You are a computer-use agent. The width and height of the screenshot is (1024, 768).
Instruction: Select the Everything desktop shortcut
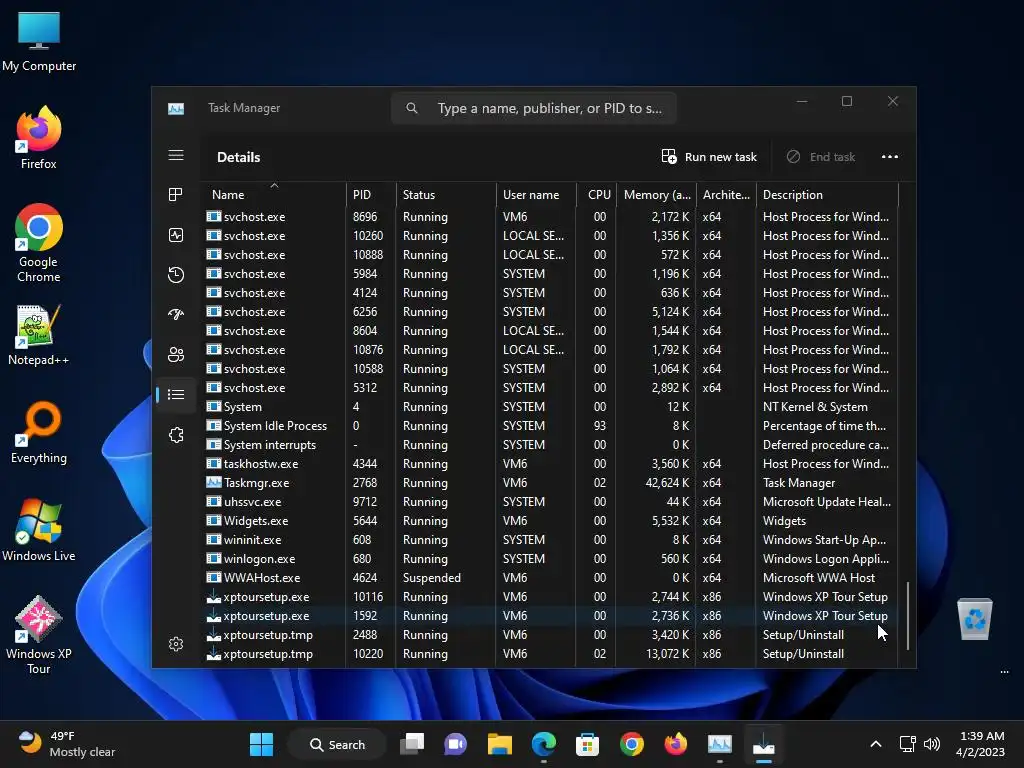click(39, 432)
